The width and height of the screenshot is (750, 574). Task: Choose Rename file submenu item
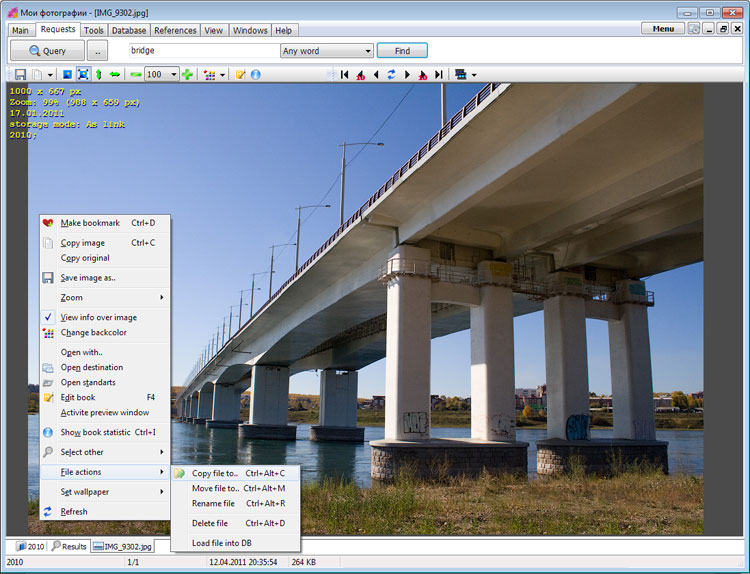click(236, 503)
